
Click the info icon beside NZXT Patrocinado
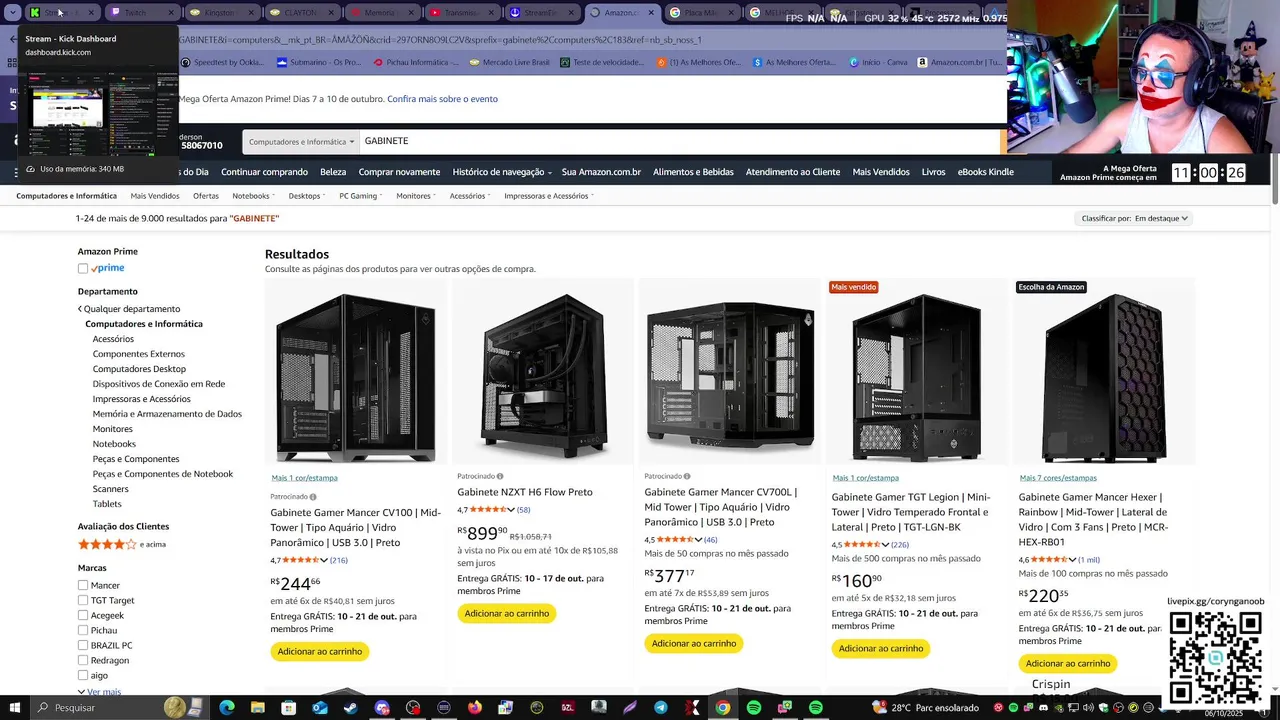500,476
